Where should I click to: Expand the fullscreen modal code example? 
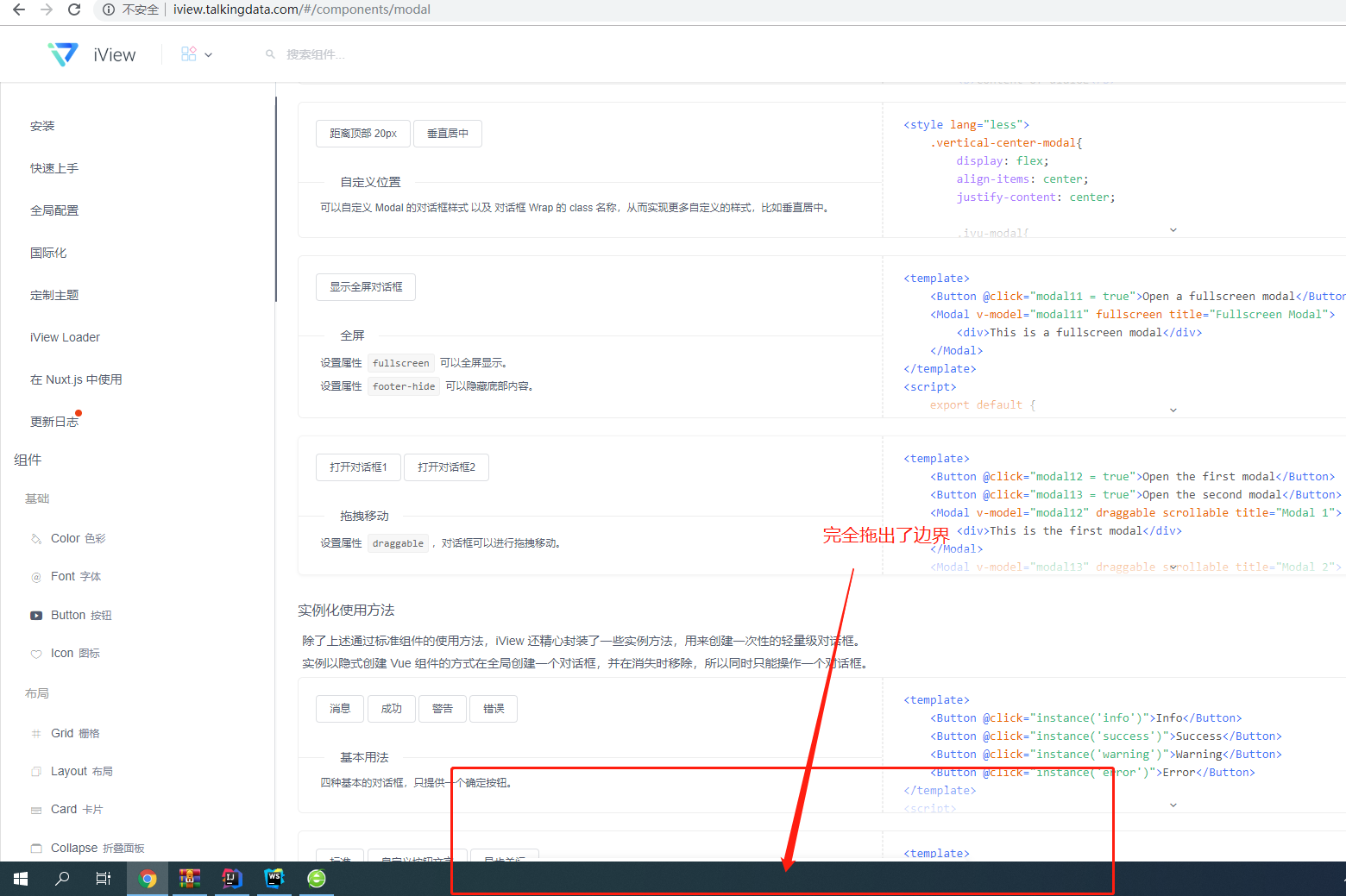(1173, 409)
